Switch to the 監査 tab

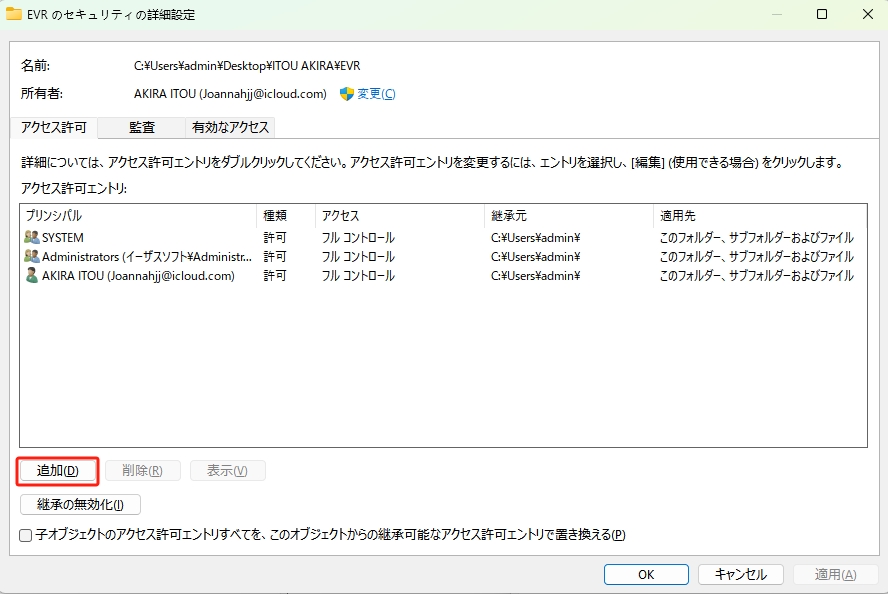(139, 127)
